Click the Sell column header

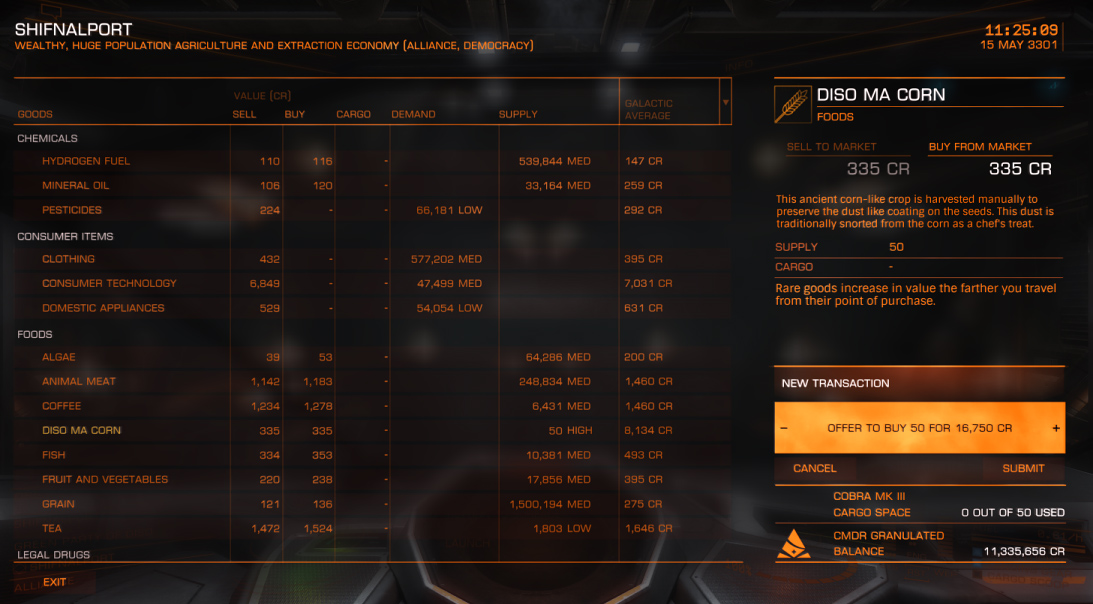pyautogui.click(x=244, y=114)
